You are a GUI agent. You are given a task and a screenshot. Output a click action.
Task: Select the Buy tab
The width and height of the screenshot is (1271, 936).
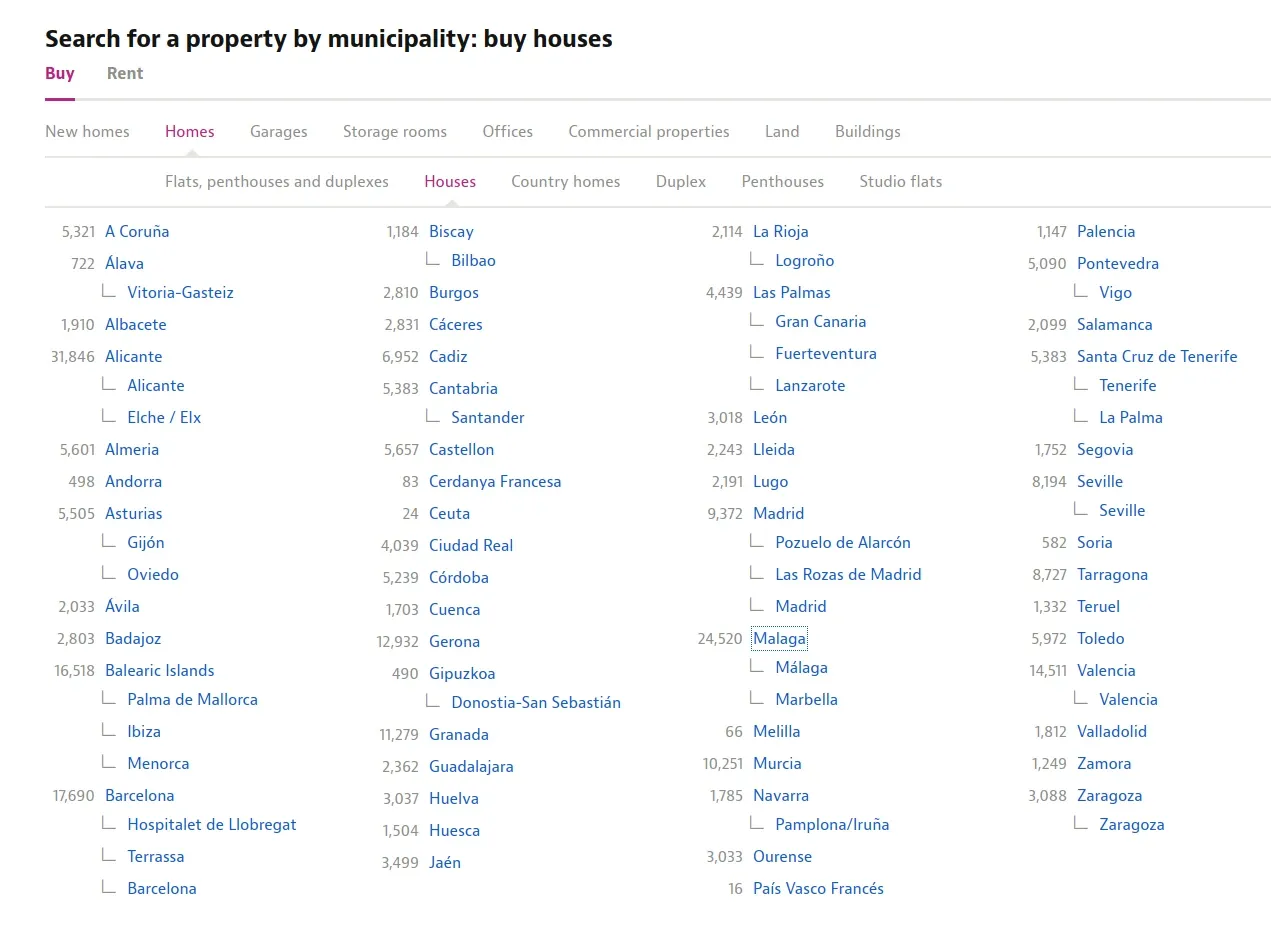[59, 73]
